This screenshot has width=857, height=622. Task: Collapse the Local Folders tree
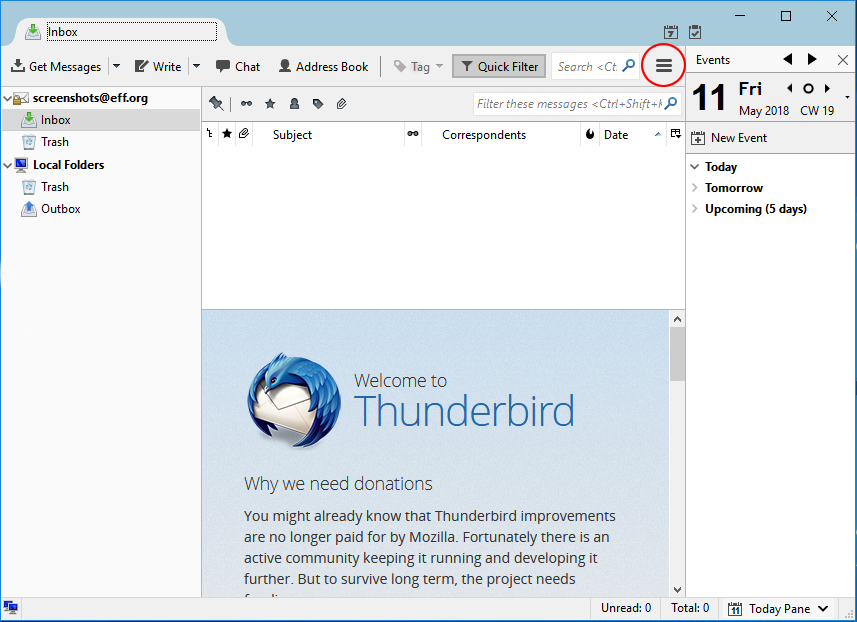(7, 165)
